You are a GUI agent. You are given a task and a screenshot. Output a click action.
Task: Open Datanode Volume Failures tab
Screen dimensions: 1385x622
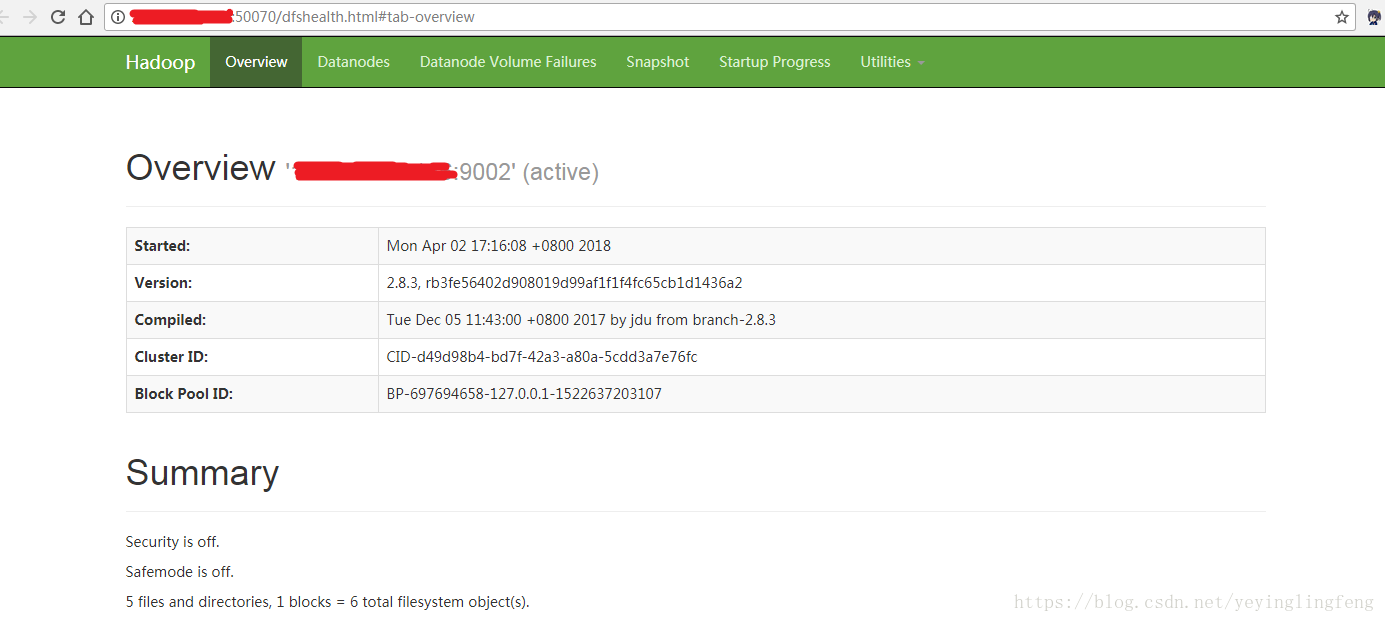[x=508, y=62]
